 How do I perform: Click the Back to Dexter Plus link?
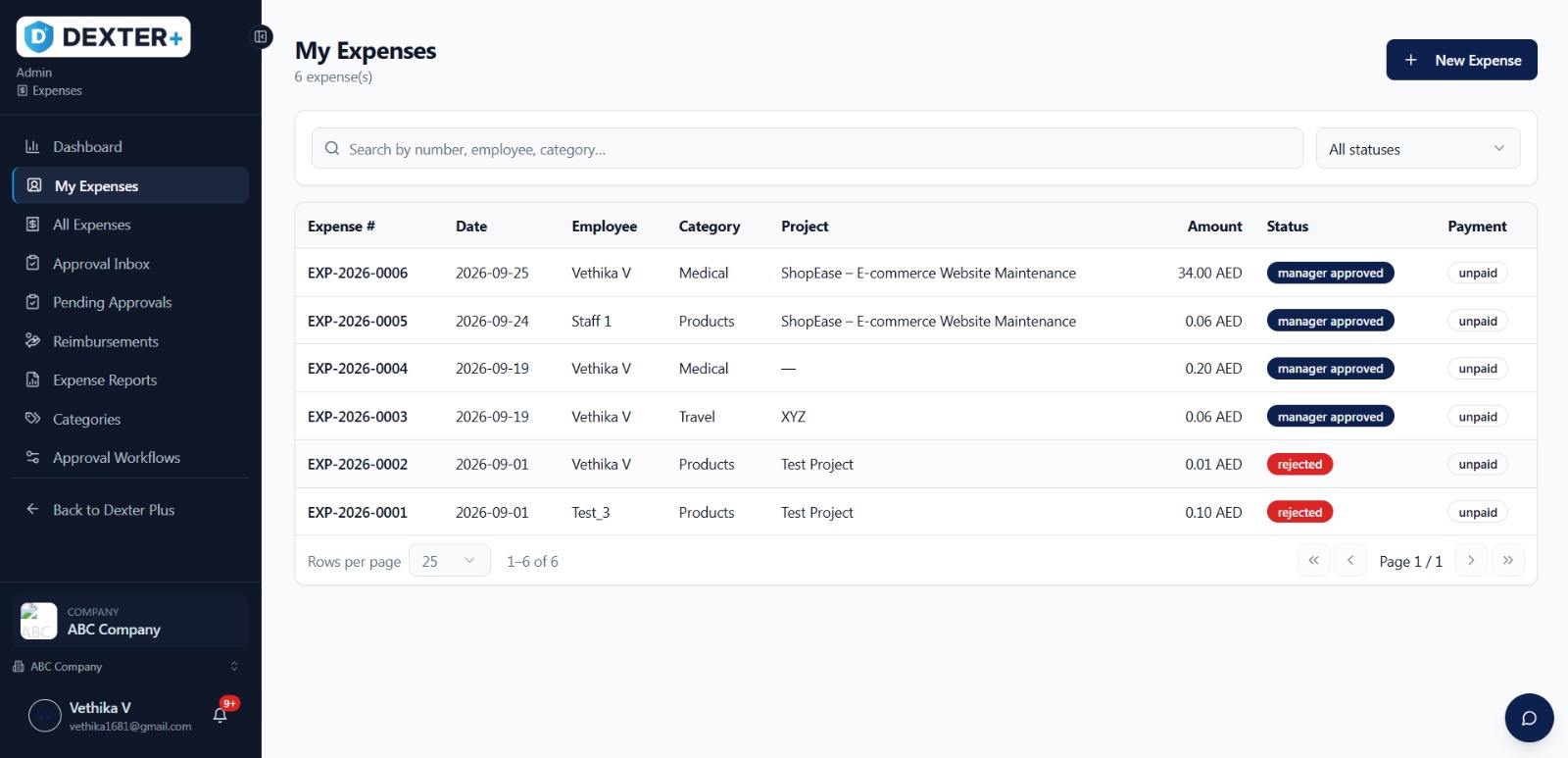pos(130,509)
